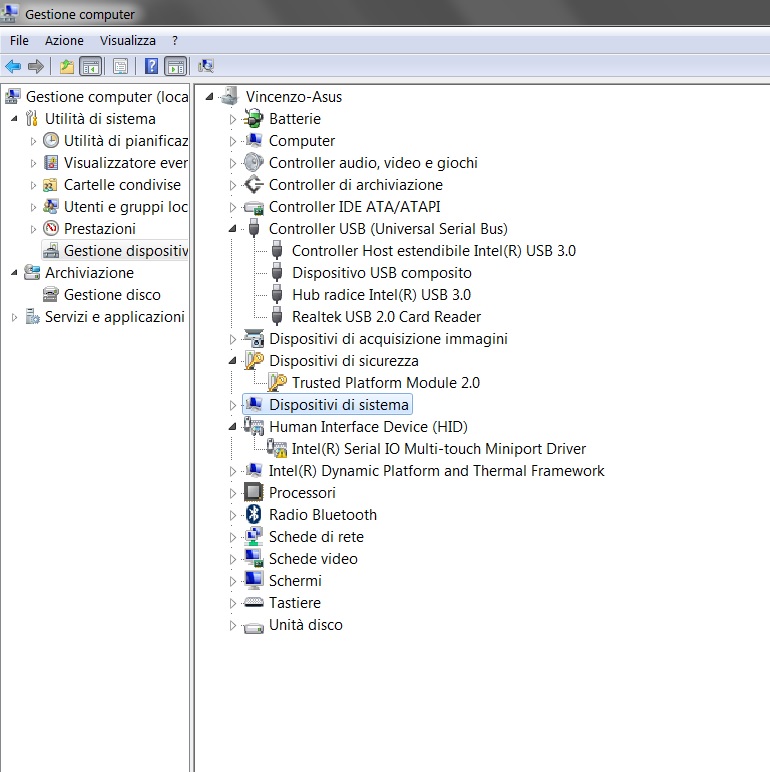Collapse the Vincenzo-Asus root node
This screenshot has width=770, height=772.
coord(209,96)
